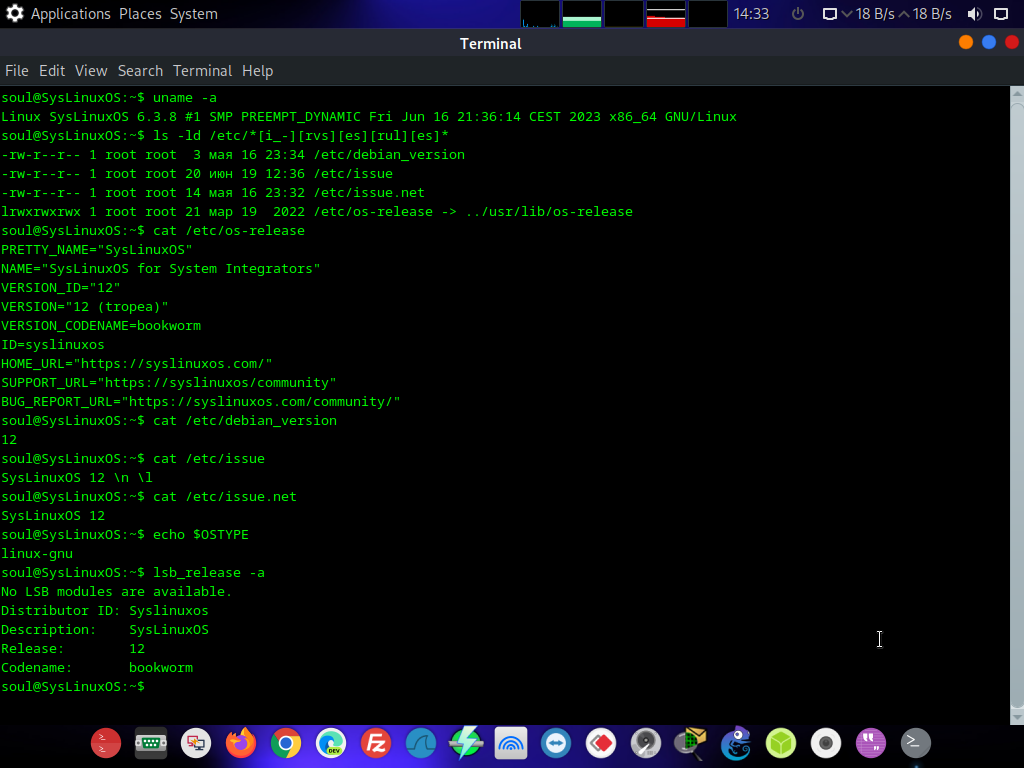
Task: Click the green lightning bolt dock icon
Action: [466, 743]
